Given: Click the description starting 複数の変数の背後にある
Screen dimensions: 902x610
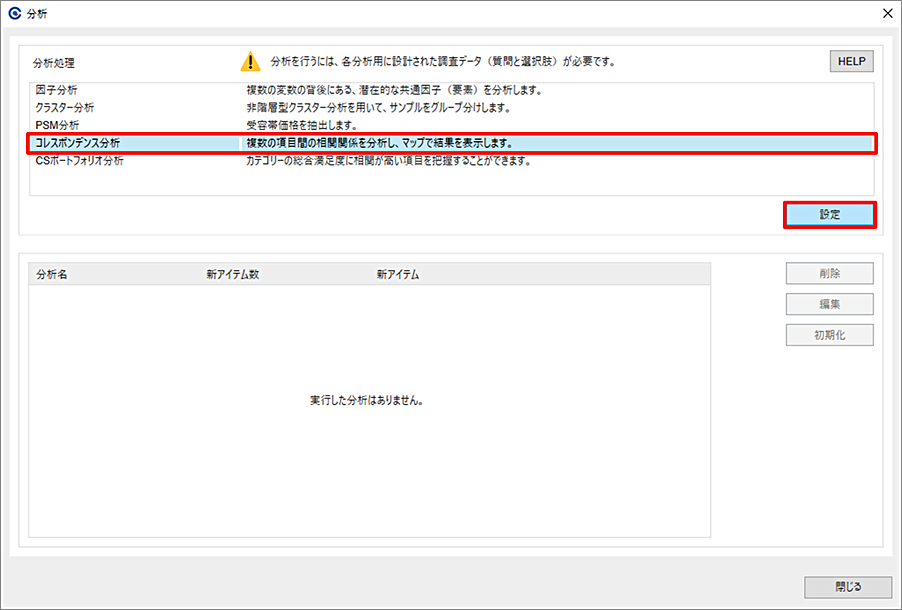Looking at the screenshot, I should coord(394,90).
